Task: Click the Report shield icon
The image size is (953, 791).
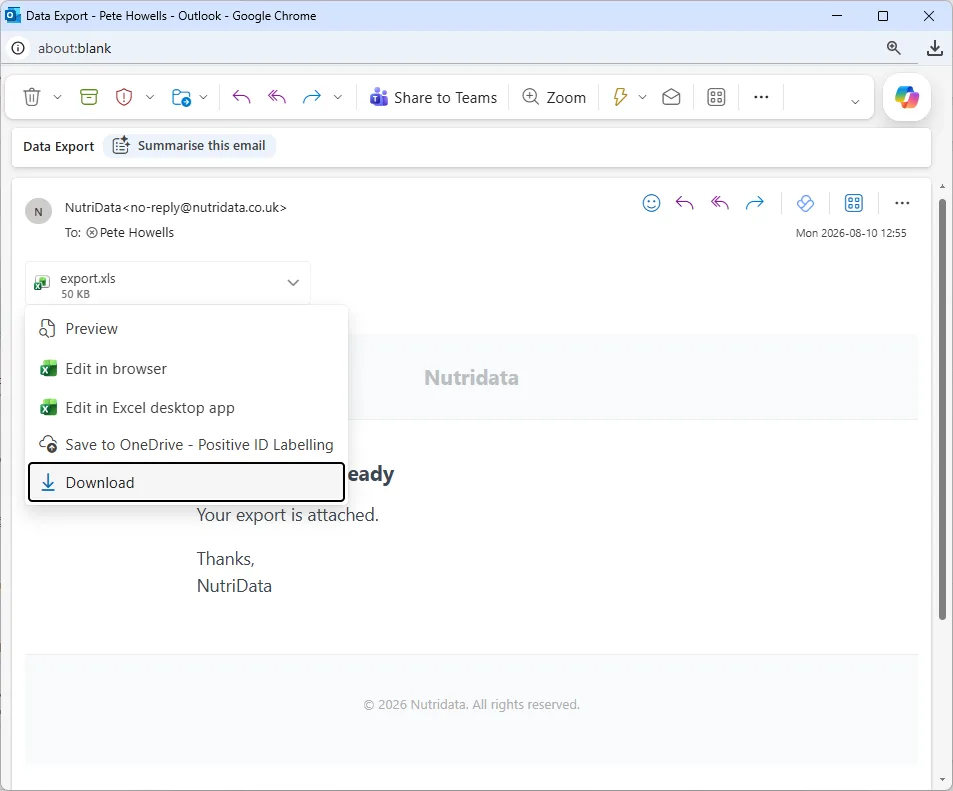Action: click(124, 97)
